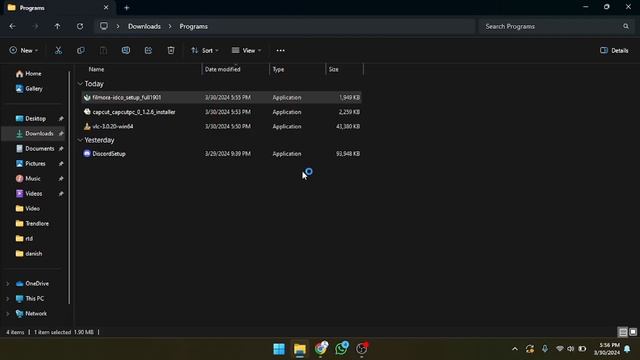640x360 pixels.
Task: Open a new tab with plus icon
Action: 127,7
